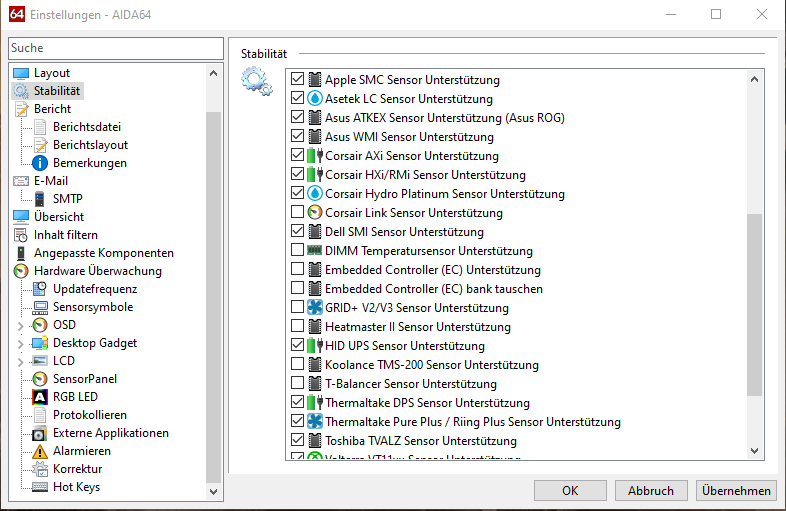Screen dimensions: 786x511
Task: Uncheck Asus WMI Sensor Unterstützung
Action: point(297,136)
